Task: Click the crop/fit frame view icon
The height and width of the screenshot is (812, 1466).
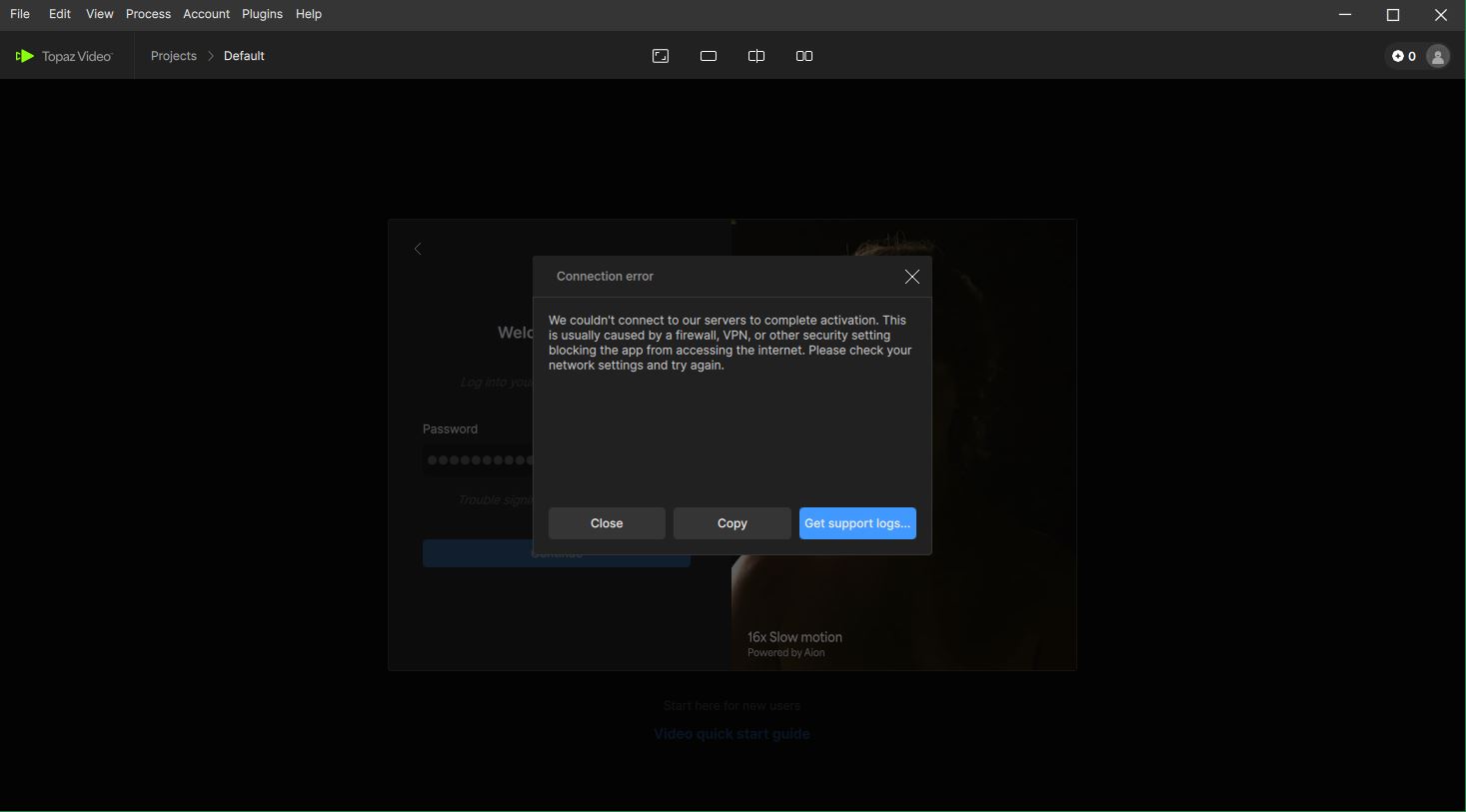Action: pyautogui.click(x=661, y=56)
